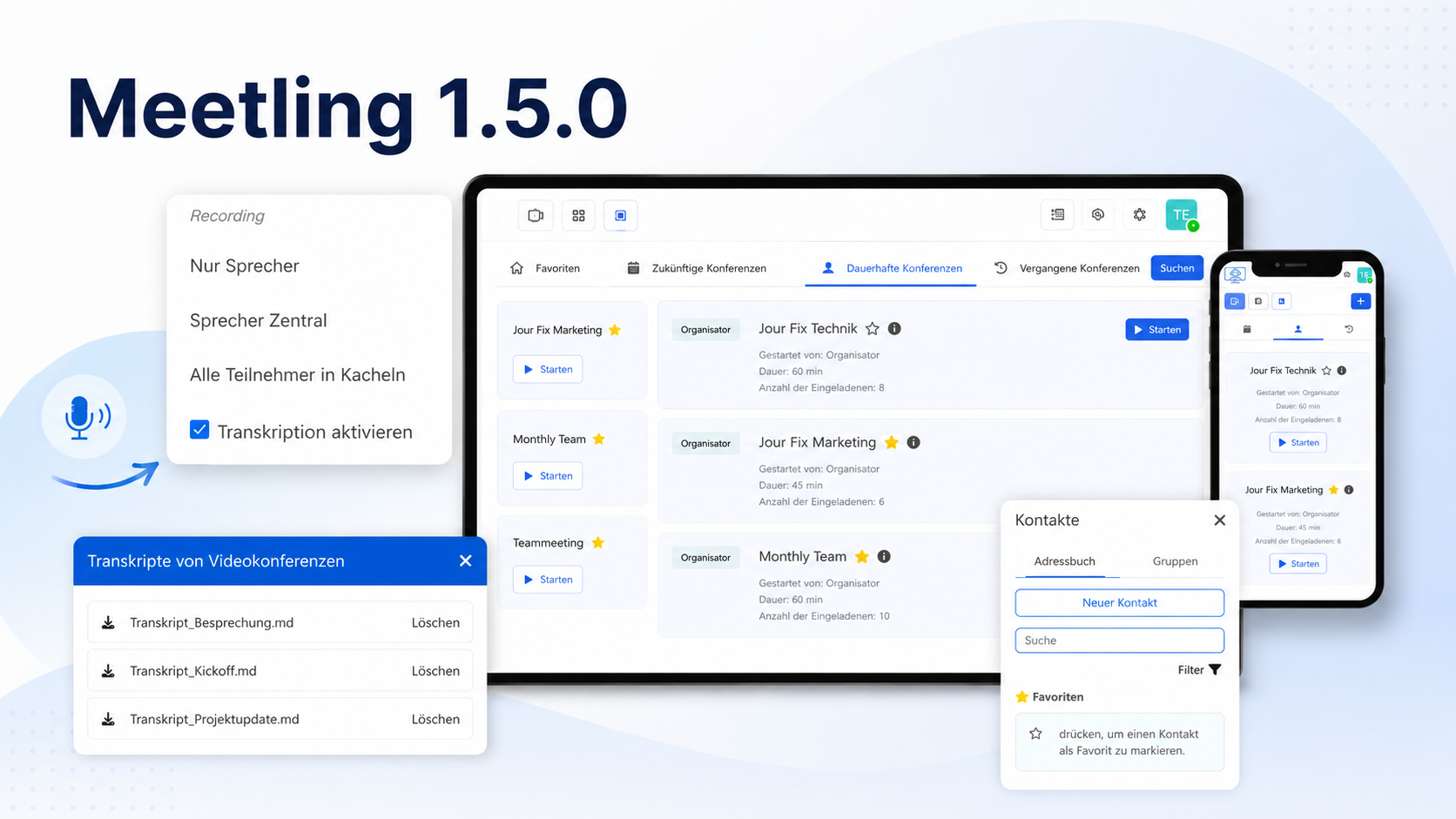Start Jour Fix Marketing on phone

pos(1298,564)
